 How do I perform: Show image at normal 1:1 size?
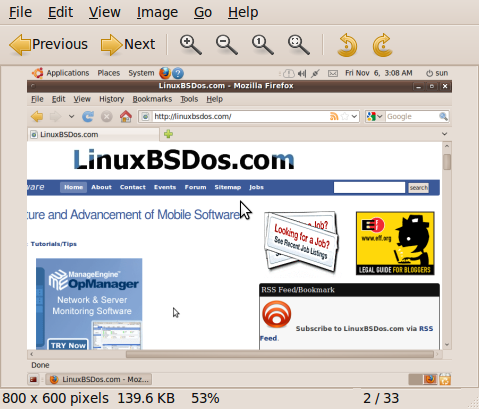(x=263, y=45)
